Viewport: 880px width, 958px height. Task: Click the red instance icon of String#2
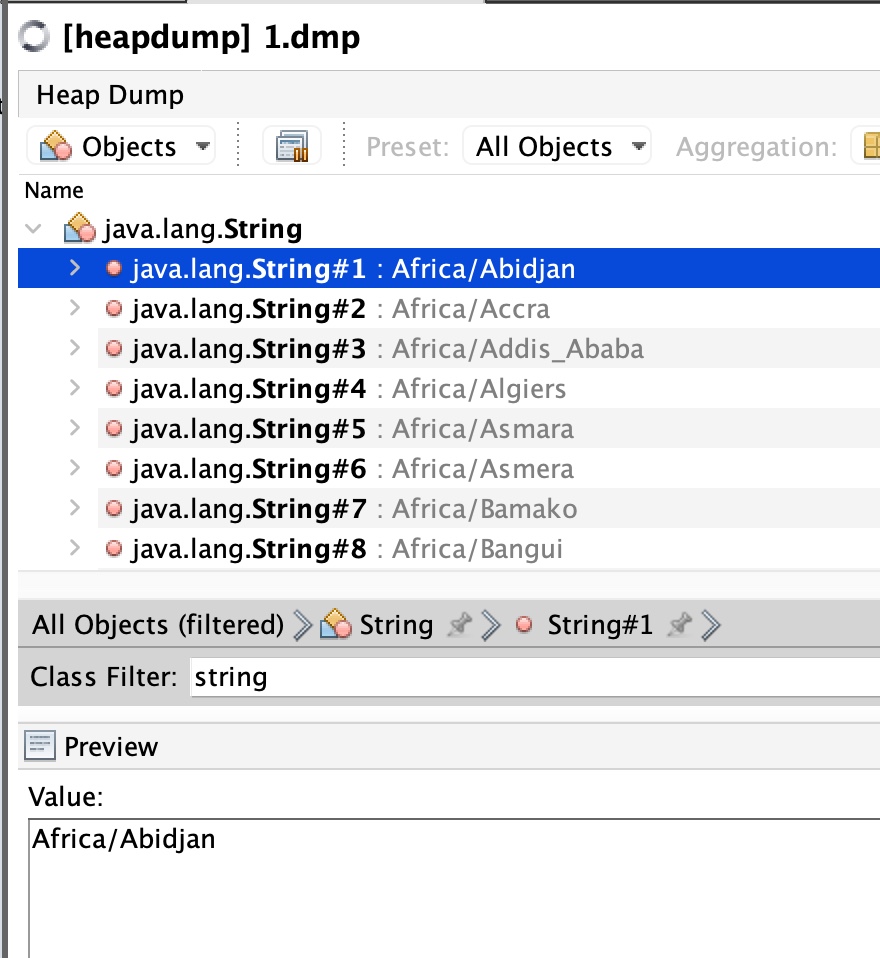tap(114, 309)
